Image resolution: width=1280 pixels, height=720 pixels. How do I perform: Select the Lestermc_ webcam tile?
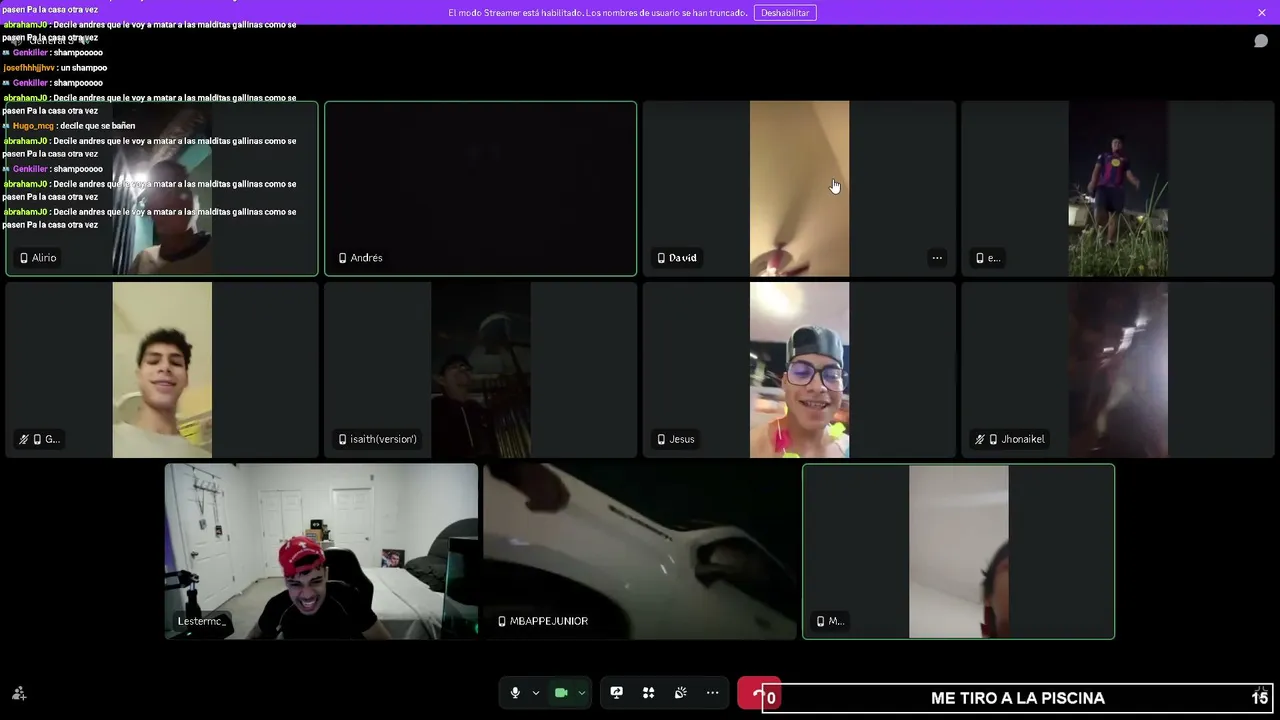(x=321, y=551)
